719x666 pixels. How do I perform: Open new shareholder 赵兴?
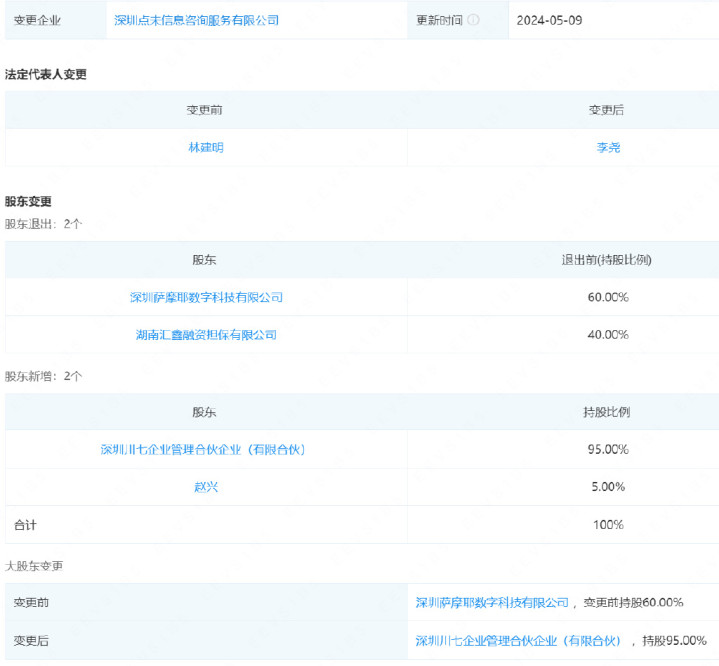coord(206,487)
